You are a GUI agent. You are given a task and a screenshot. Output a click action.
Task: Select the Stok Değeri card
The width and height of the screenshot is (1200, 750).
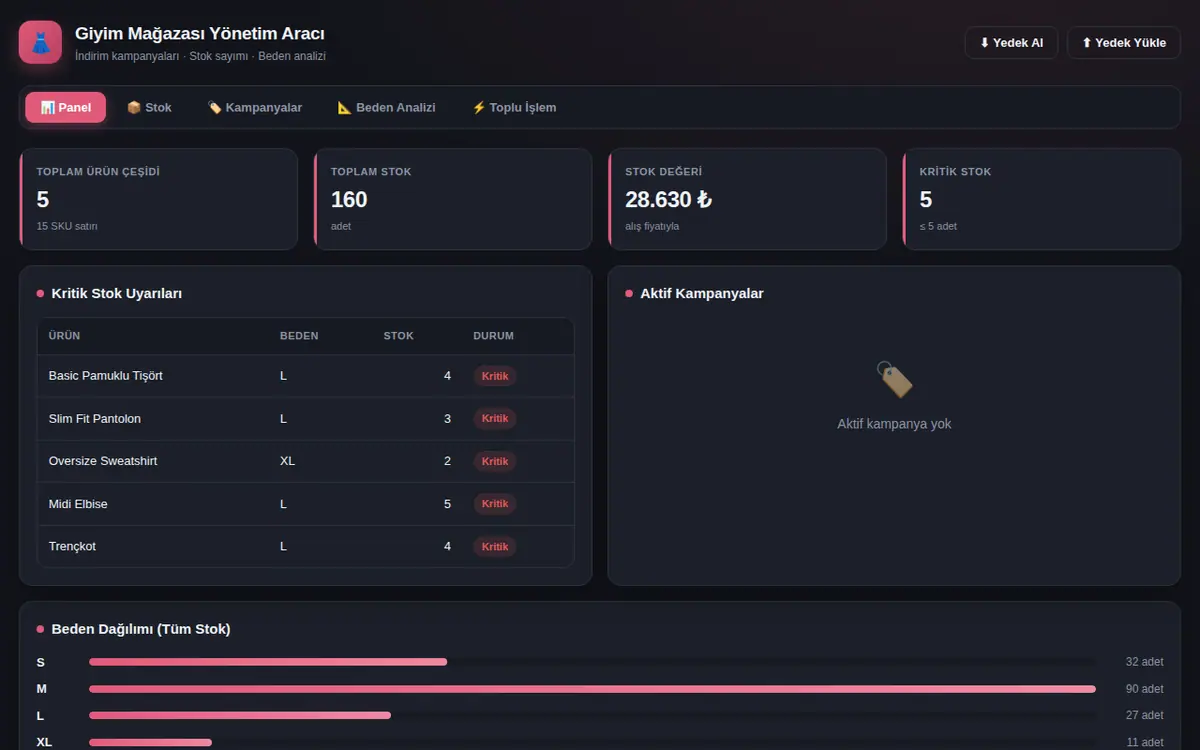[x=747, y=199]
